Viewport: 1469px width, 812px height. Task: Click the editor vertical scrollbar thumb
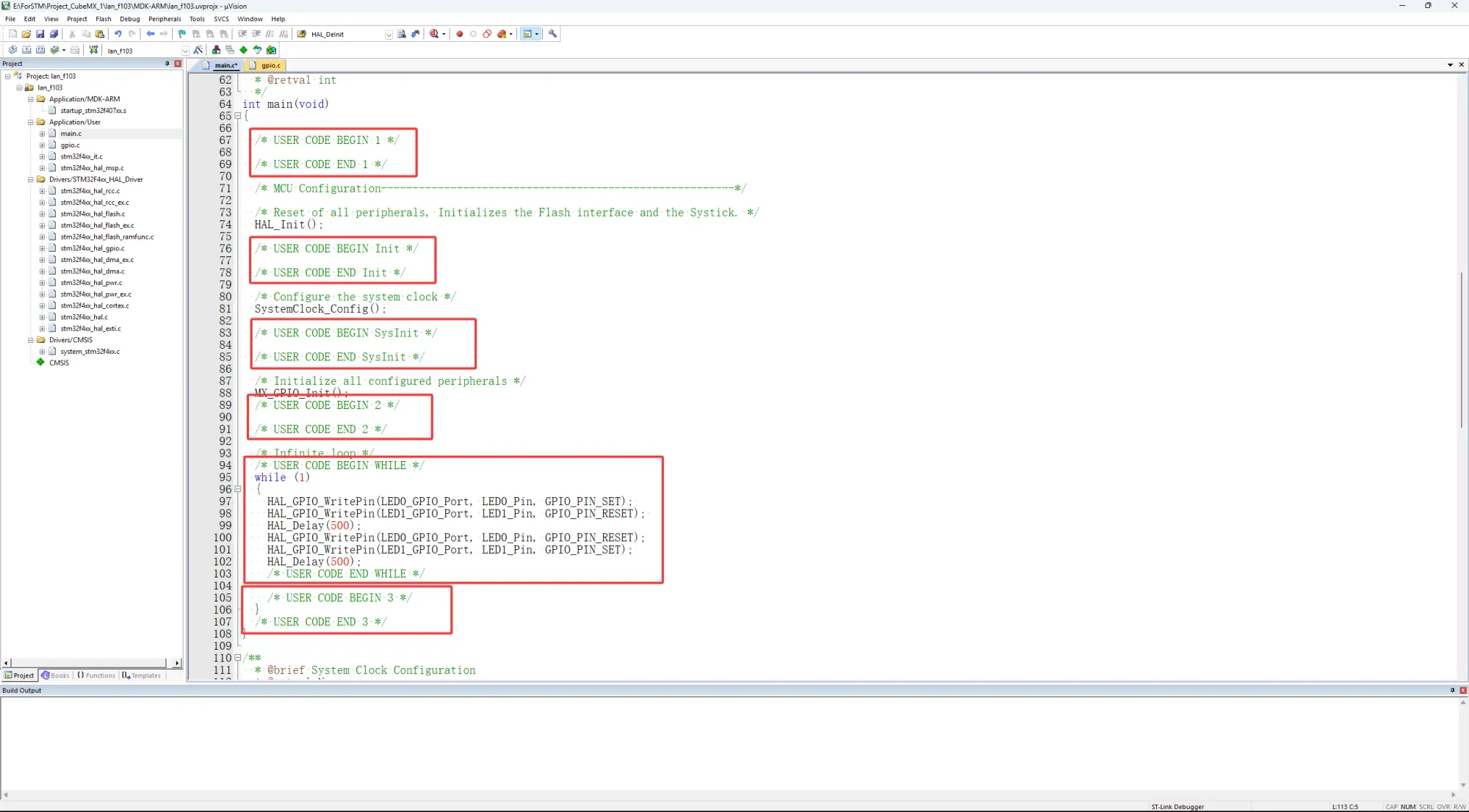pos(1461,349)
